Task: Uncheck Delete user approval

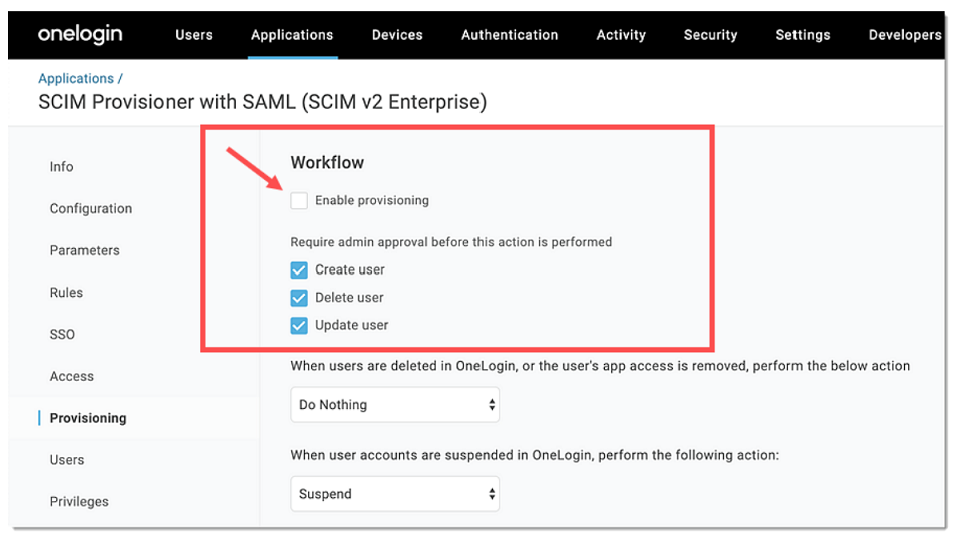Action: (x=299, y=298)
